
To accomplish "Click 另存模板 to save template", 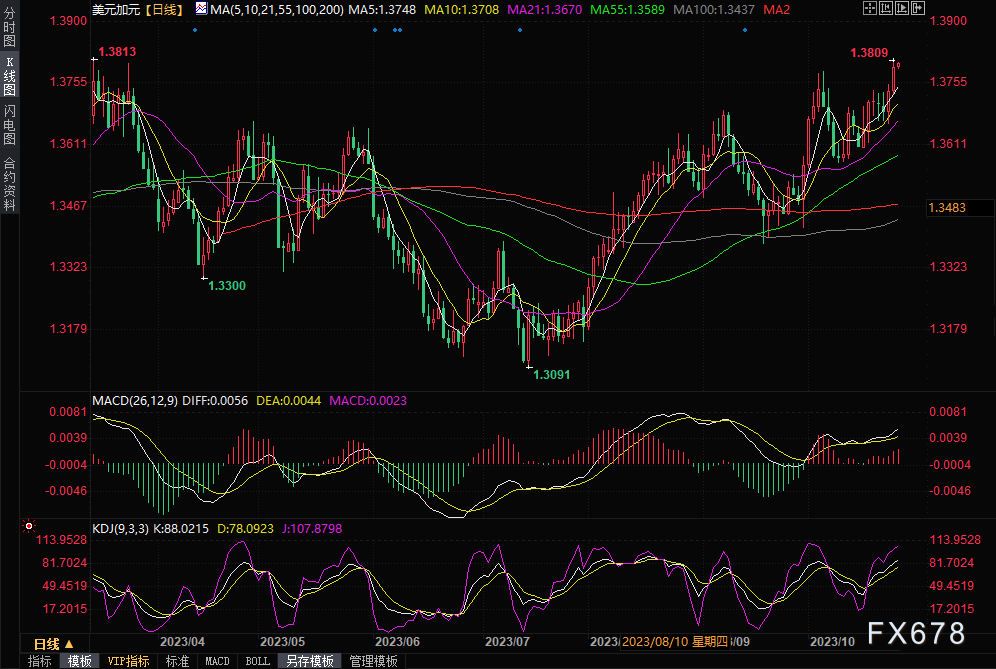I will tap(309, 661).
